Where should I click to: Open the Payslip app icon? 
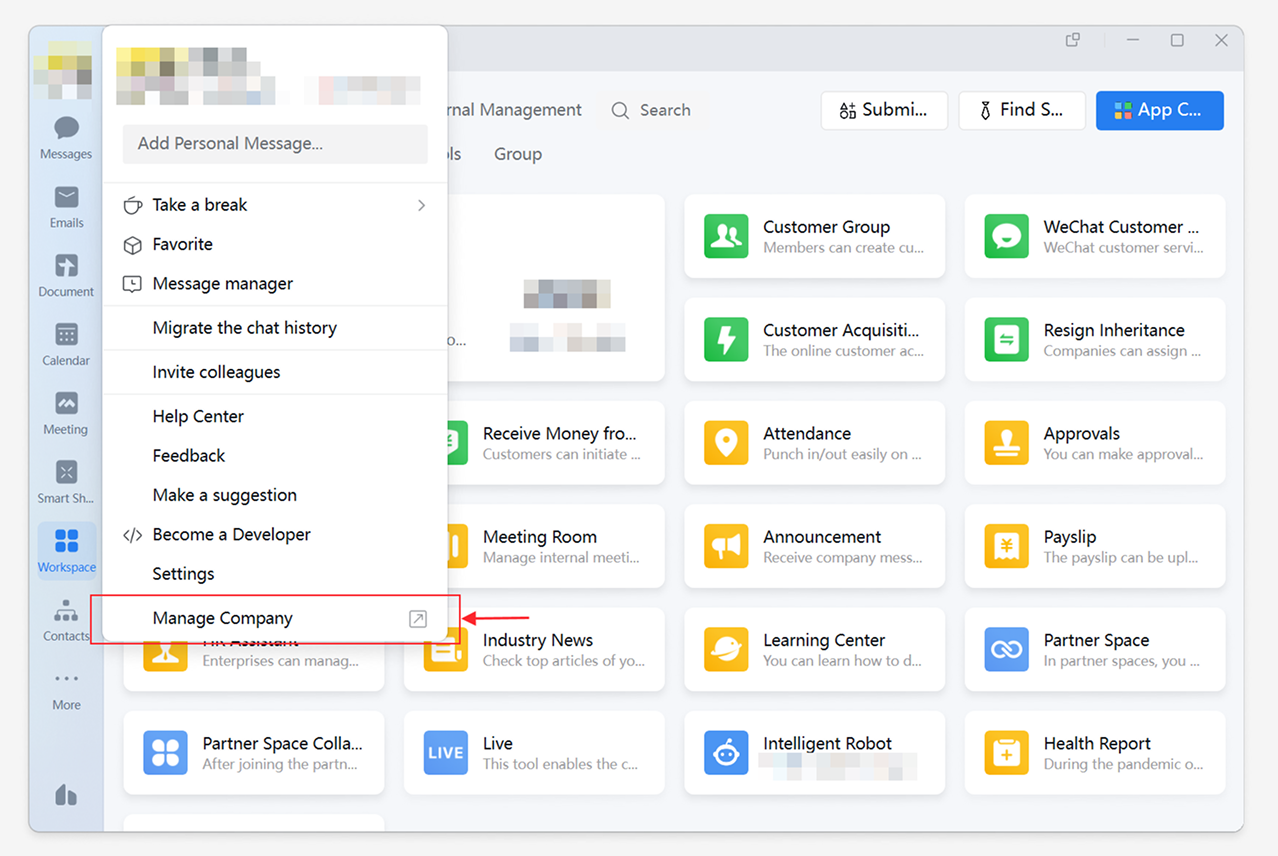click(1006, 546)
